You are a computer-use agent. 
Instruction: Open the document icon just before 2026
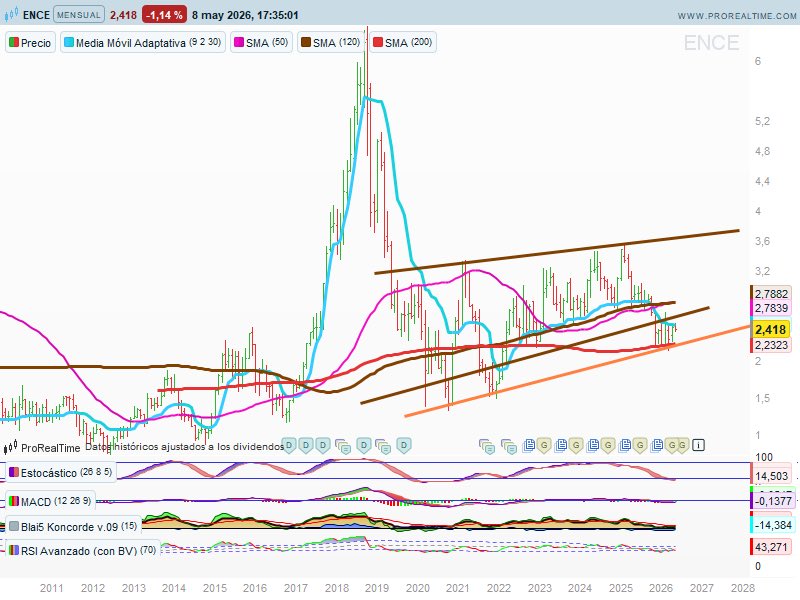coord(657,445)
